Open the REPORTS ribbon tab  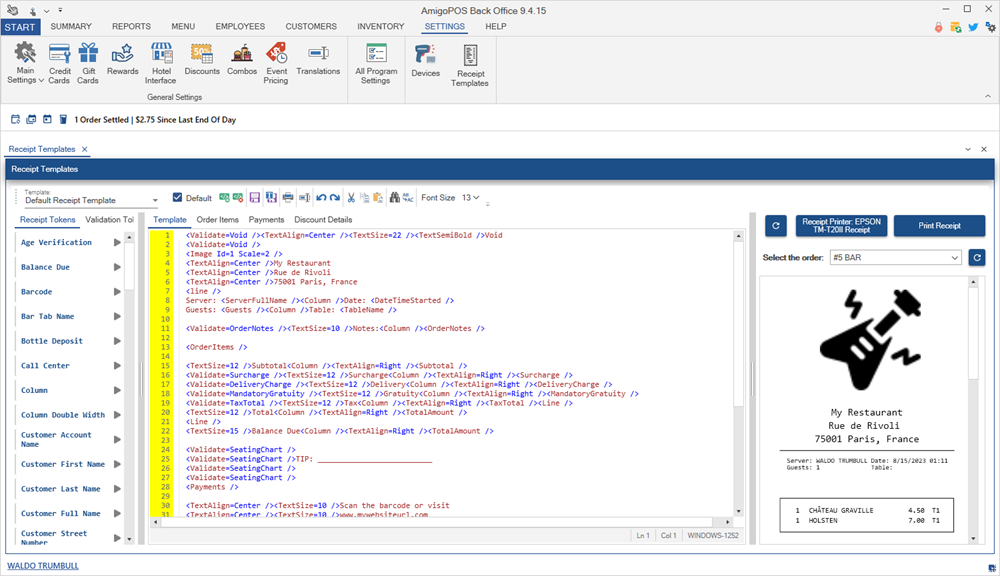[x=131, y=27]
